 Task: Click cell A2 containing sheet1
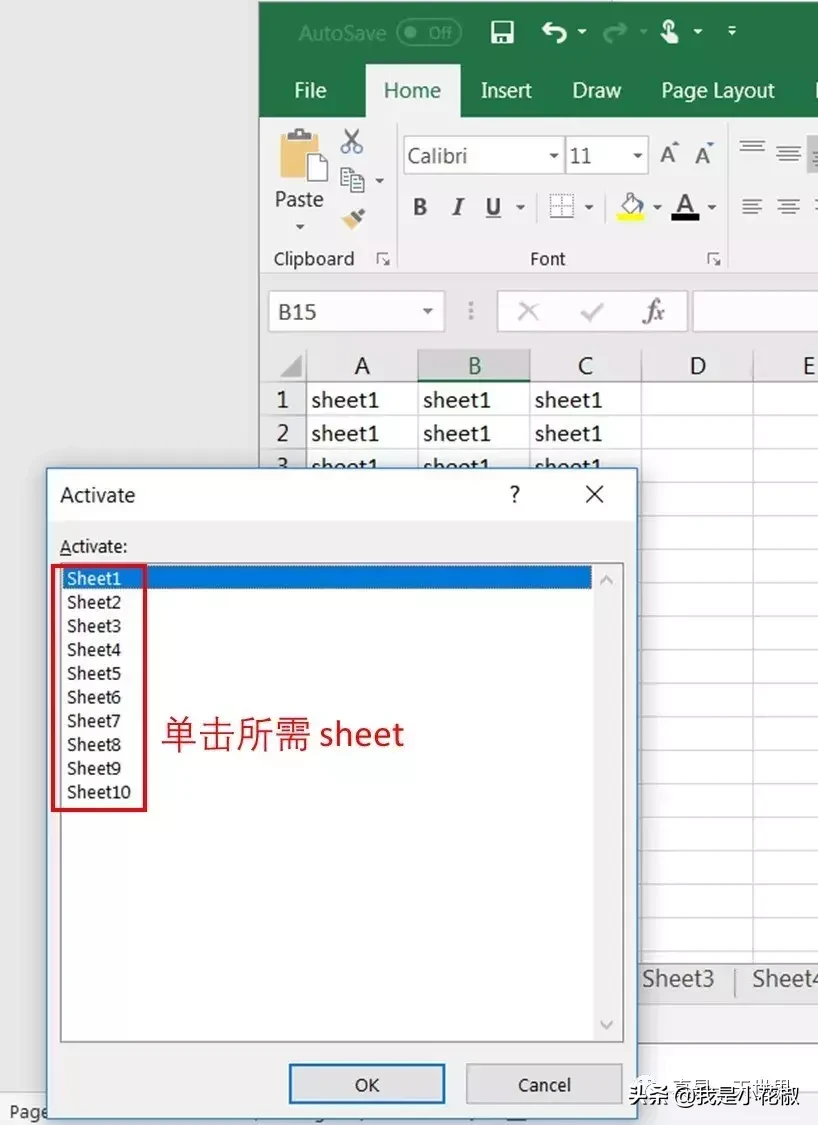click(362, 433)
